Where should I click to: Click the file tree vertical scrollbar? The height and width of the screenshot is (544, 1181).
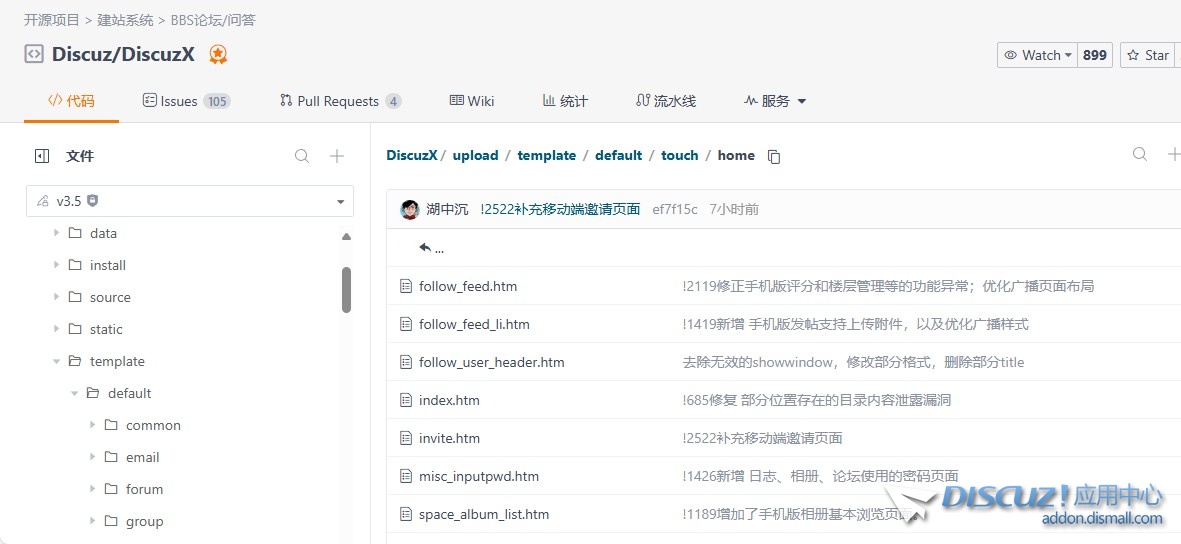pos(346,290)
